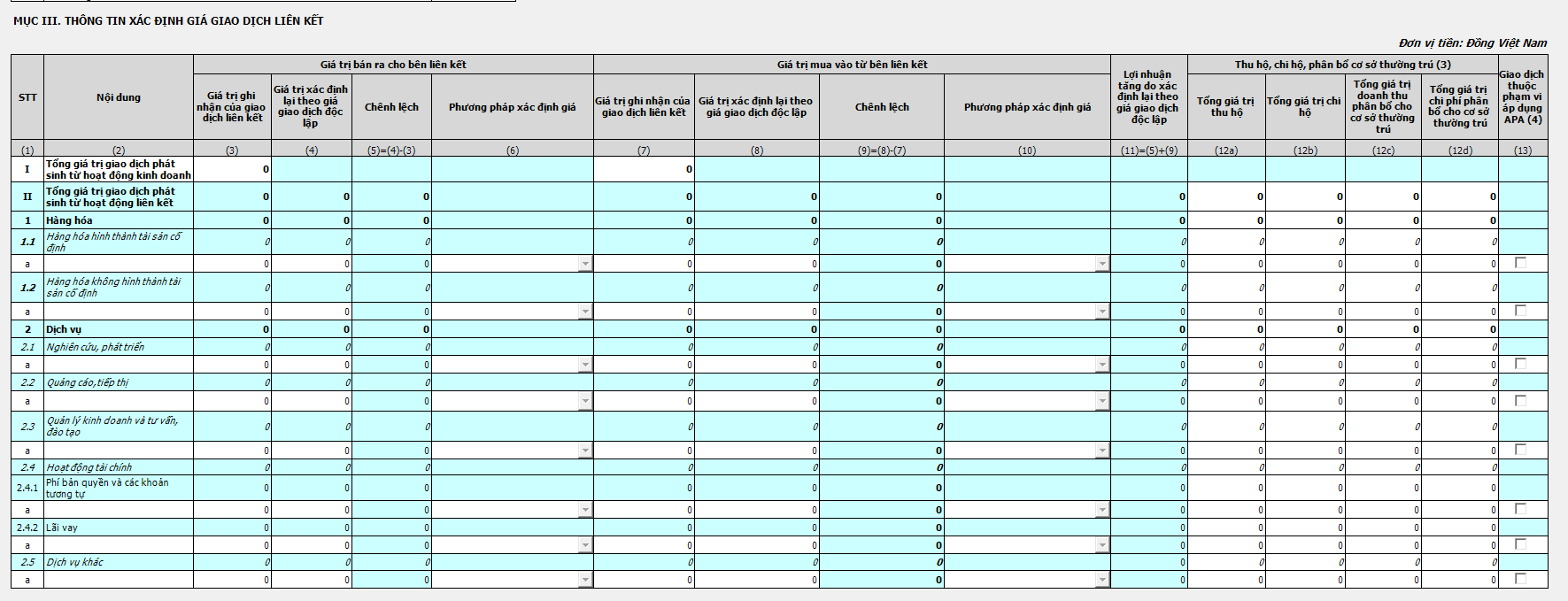Toggle APA checkbox under Lãi vay row
This screenshot has height=601, width=1568.
[x=1520, y=544]
